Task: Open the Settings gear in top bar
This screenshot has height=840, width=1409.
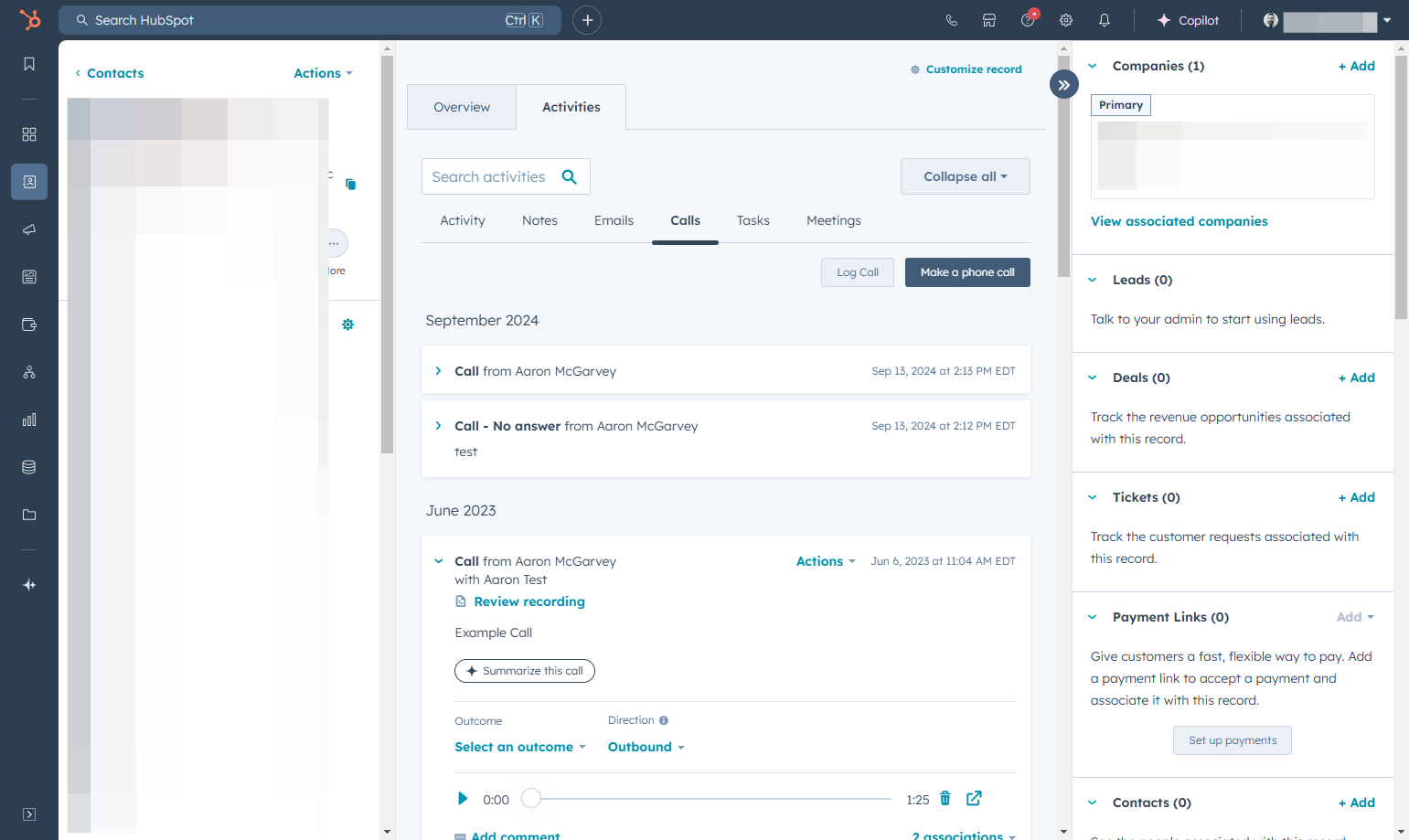Action: 1066,20
